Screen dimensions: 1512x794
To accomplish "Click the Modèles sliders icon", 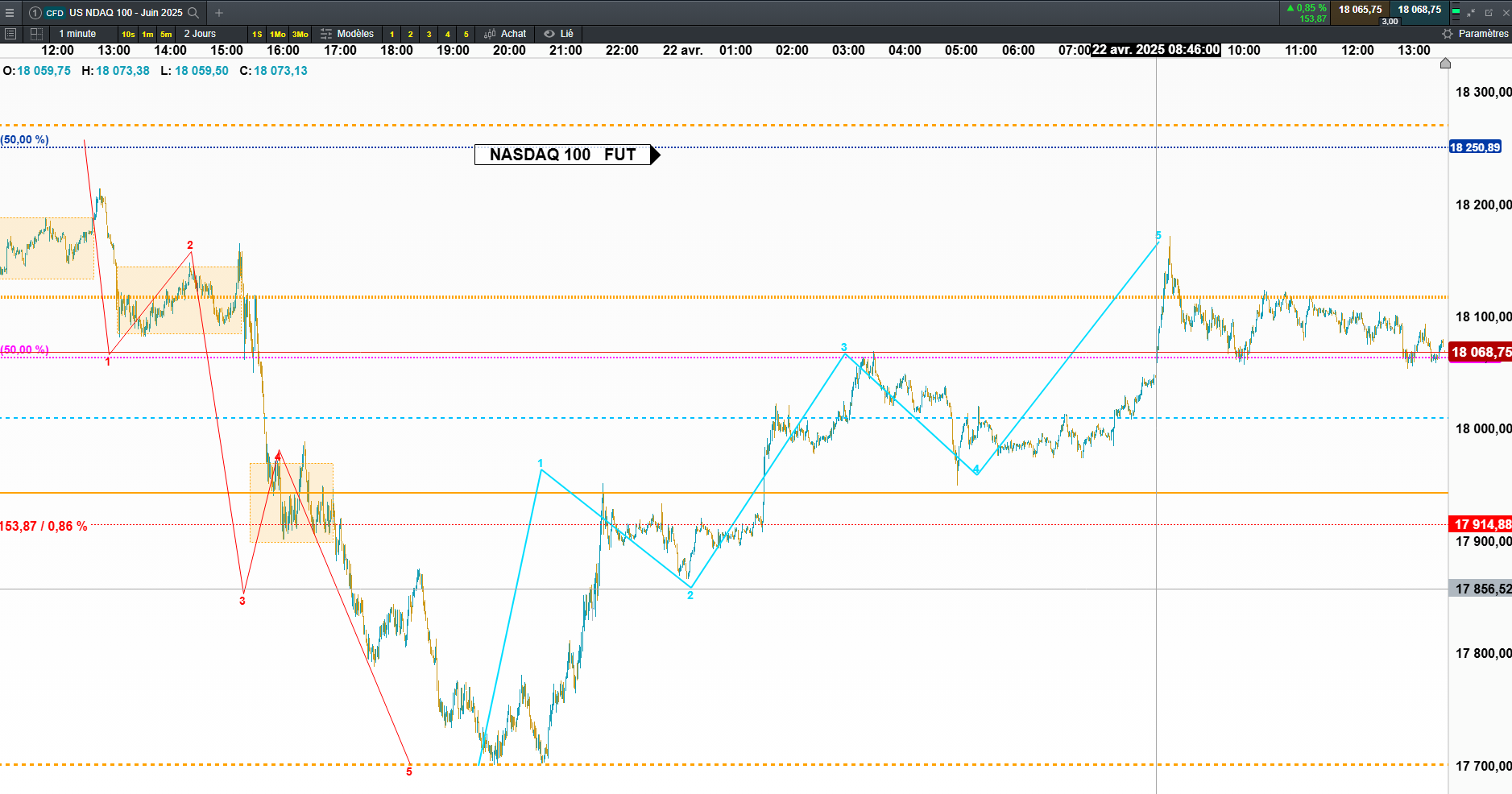I will (x=326, y=34).
